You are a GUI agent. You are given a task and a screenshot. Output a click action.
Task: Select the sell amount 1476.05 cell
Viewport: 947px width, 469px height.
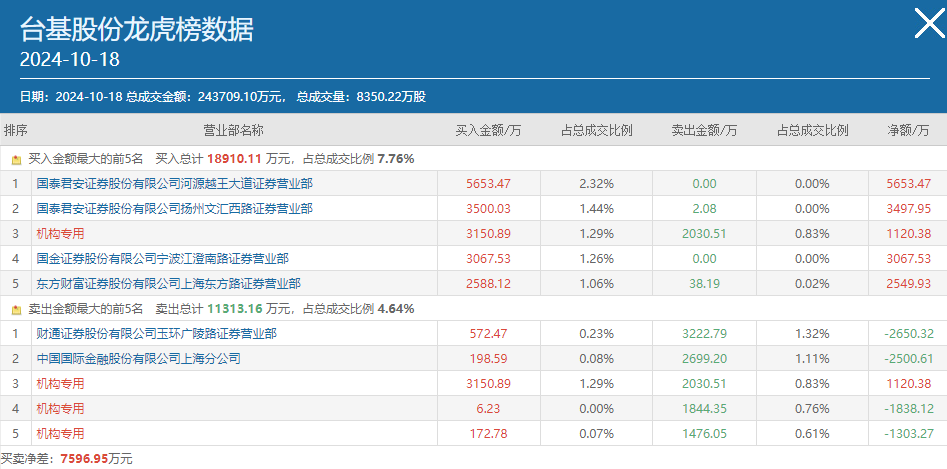[x=704, y=433]
